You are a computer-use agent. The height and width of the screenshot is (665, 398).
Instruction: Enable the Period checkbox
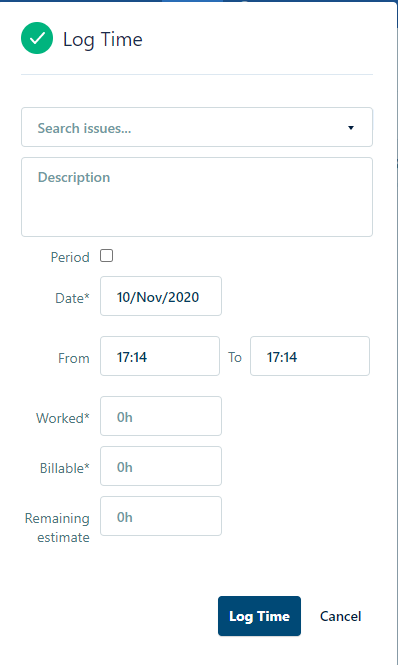tap(107, 256)
